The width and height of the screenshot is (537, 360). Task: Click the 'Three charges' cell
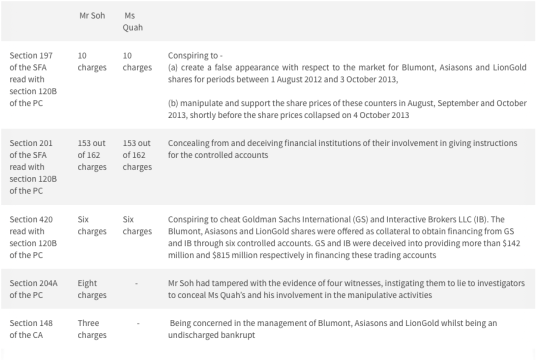coord(92,329)
